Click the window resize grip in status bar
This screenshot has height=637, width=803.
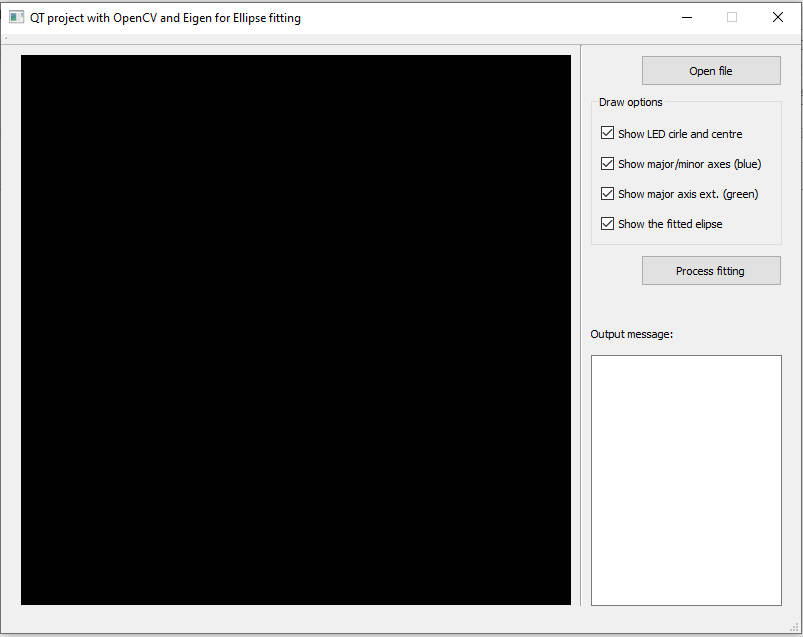794,627
